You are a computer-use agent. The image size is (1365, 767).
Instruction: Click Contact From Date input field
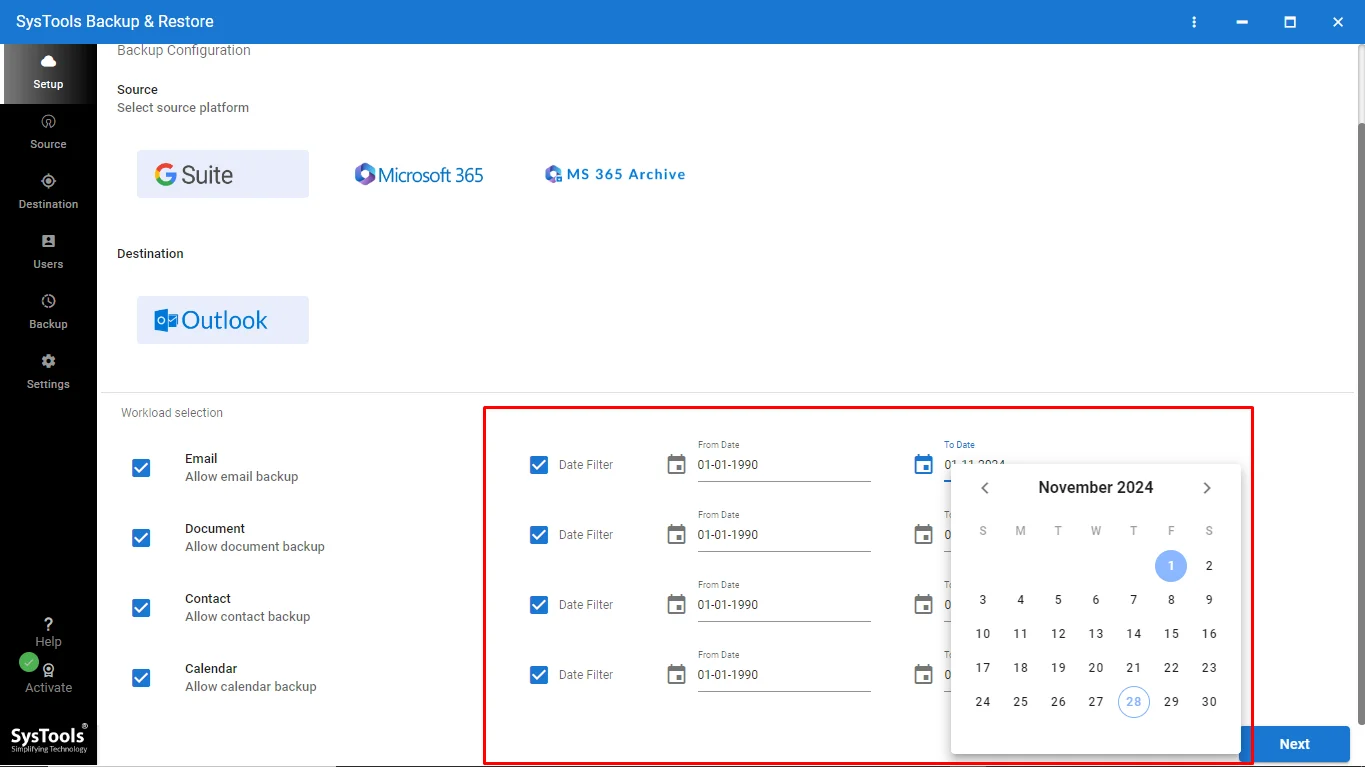784,605
